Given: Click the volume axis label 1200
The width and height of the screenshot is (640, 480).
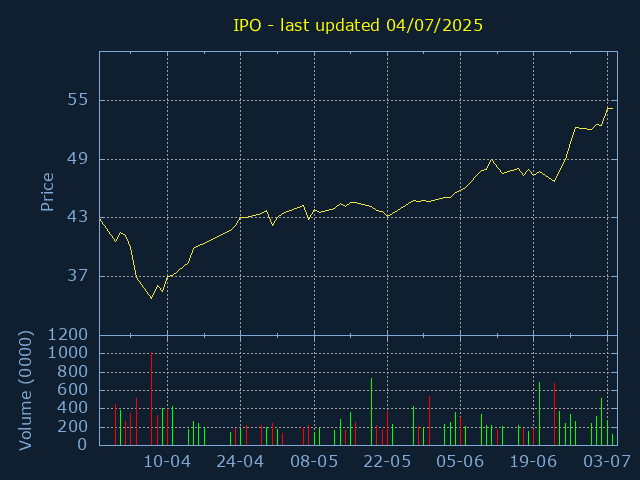Looking at the screenshot, I should click(x=68, y=335).
